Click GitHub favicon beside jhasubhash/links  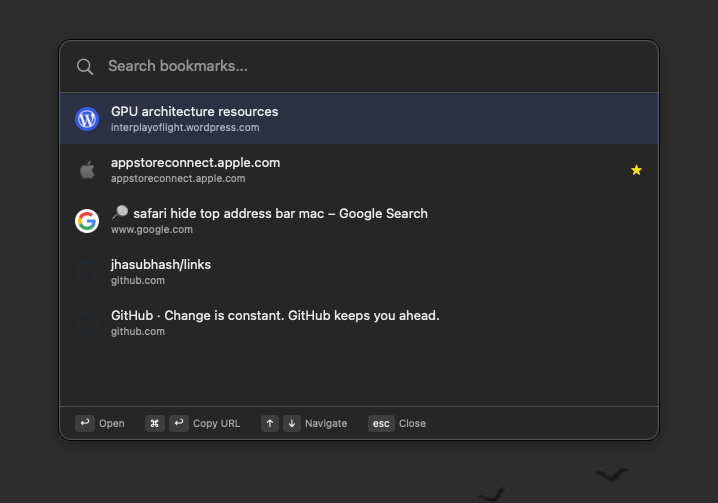(87, 272)
